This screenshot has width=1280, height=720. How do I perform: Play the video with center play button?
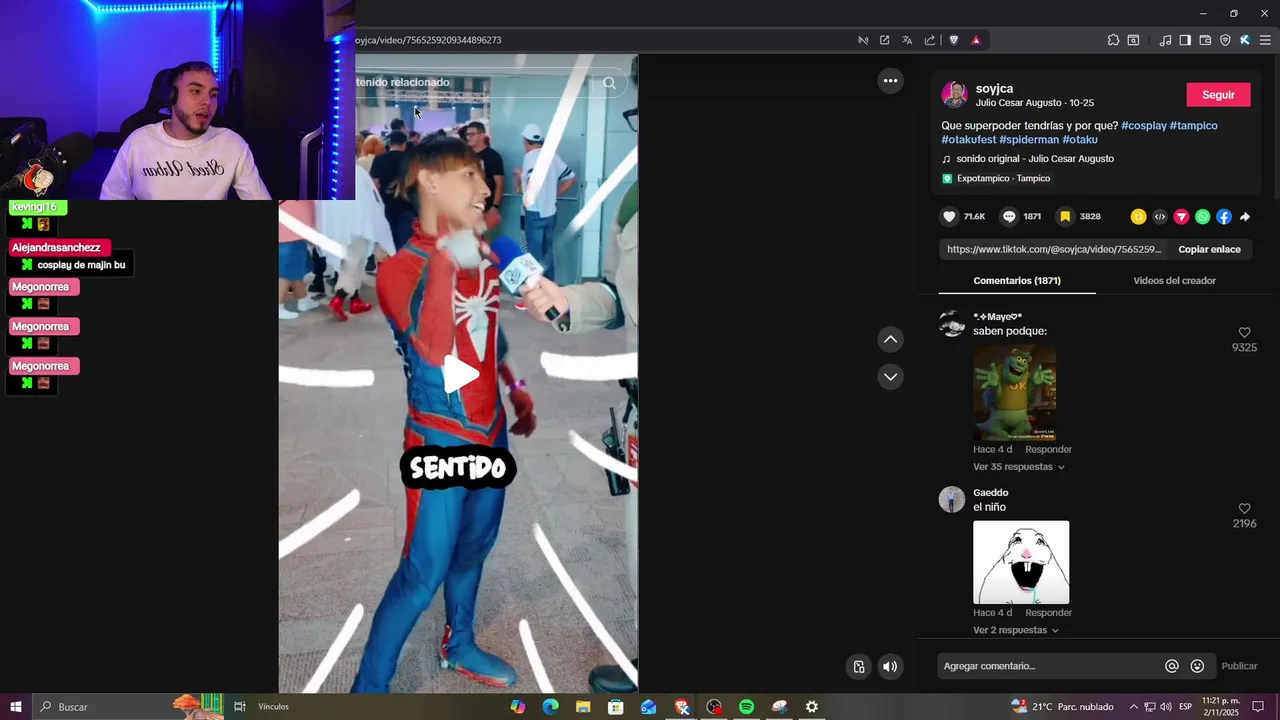click(x=459, y=375)
